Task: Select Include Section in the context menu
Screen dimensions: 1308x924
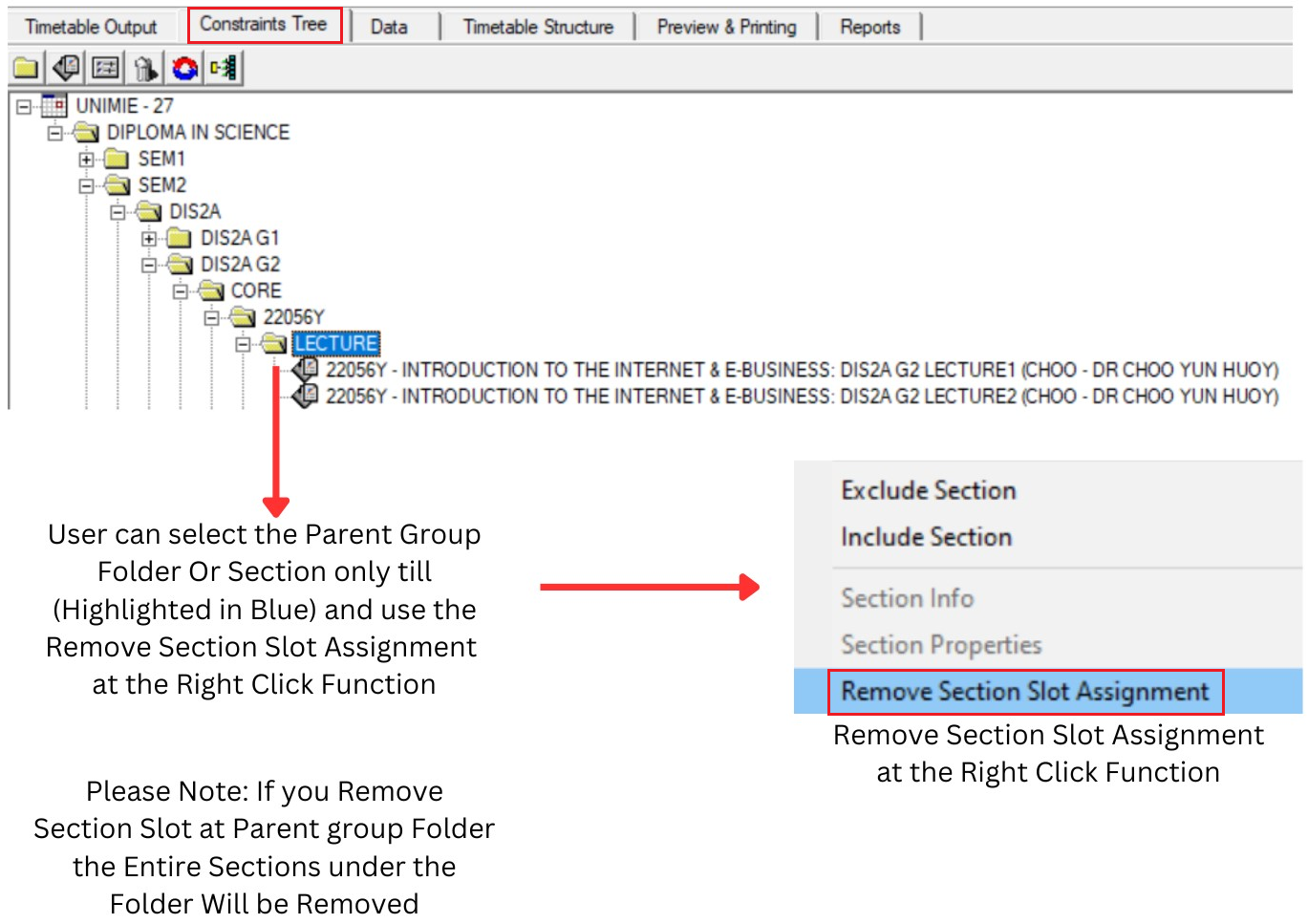Action: click(x=925, y=537)
